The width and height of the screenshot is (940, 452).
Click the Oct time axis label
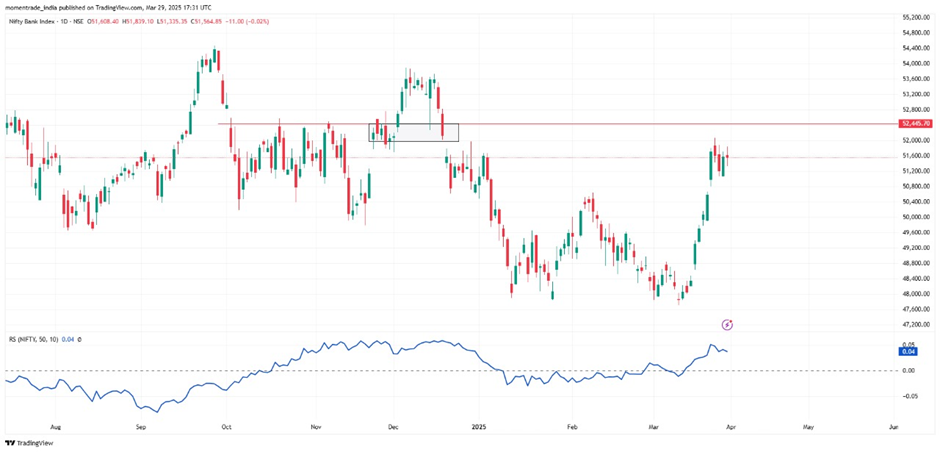[227, 427]
